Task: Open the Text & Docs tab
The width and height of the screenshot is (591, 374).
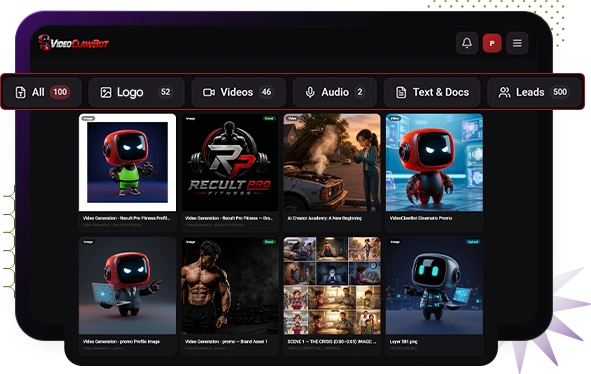Action: [432, 92]
